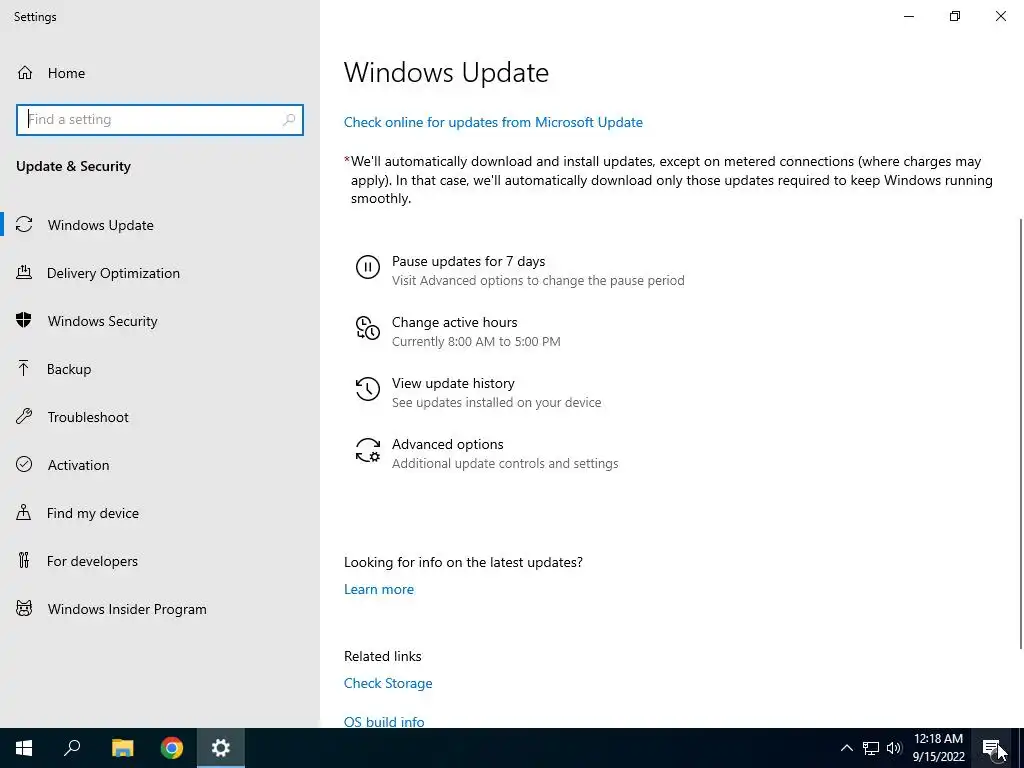
Task: Open the Windows Start menu
Action: 24,748
